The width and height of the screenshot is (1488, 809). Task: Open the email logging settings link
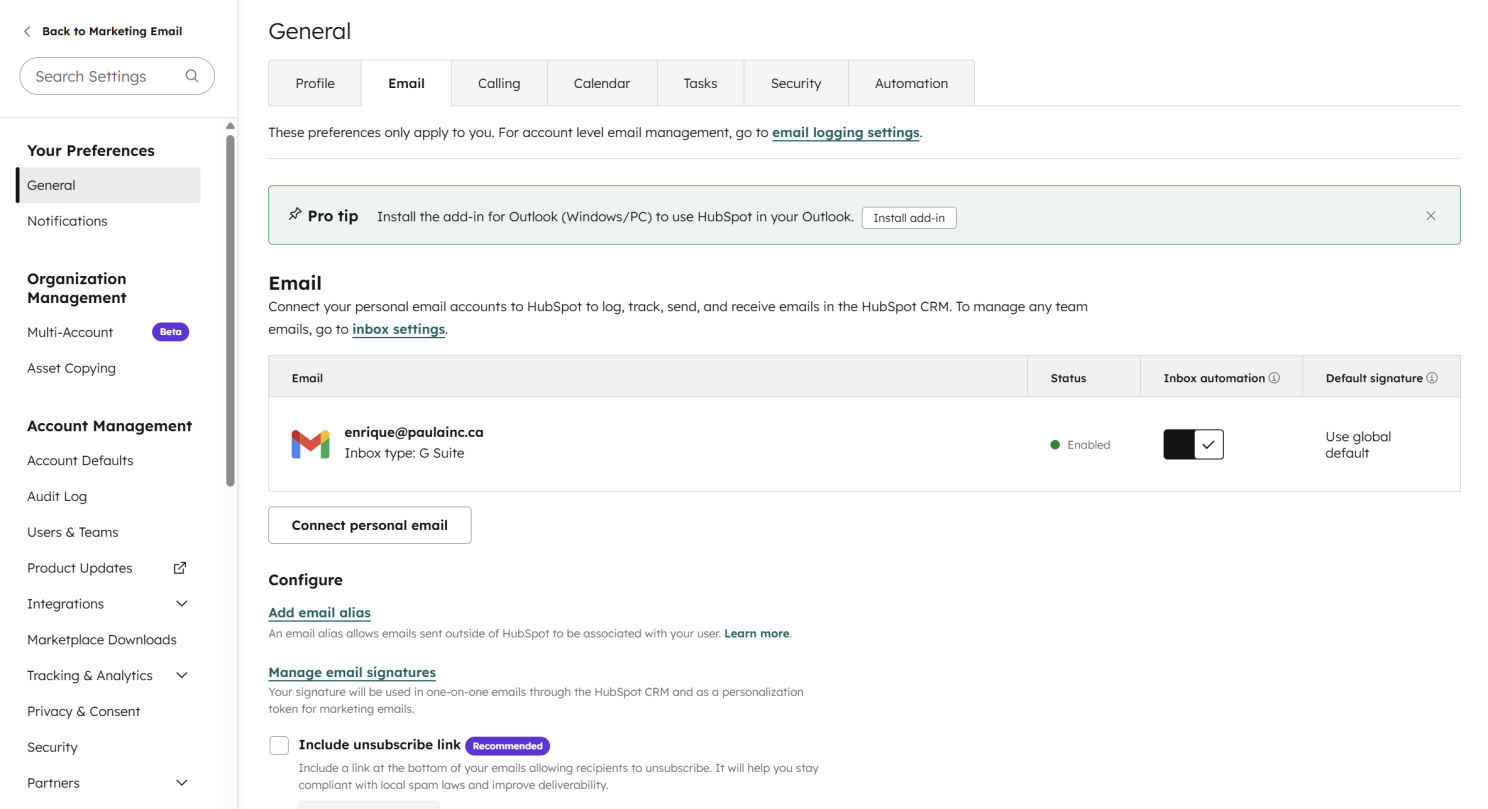(845, 132)
